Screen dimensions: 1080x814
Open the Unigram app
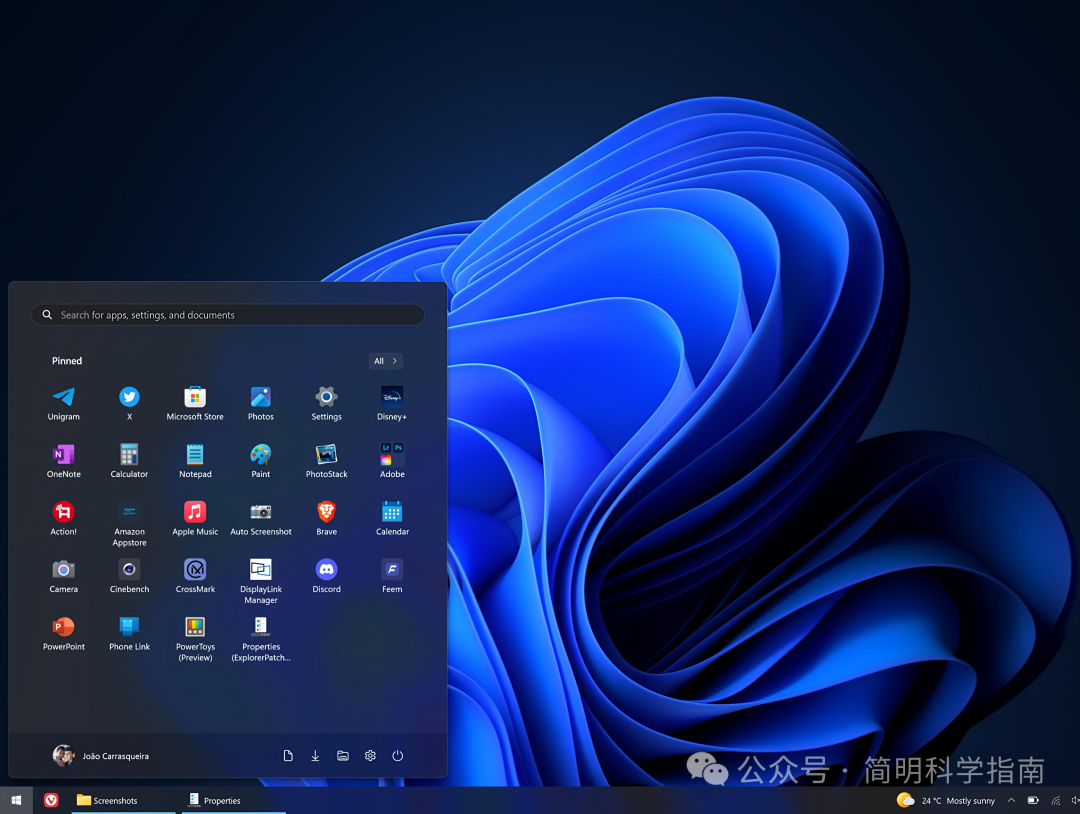(63, 398)
